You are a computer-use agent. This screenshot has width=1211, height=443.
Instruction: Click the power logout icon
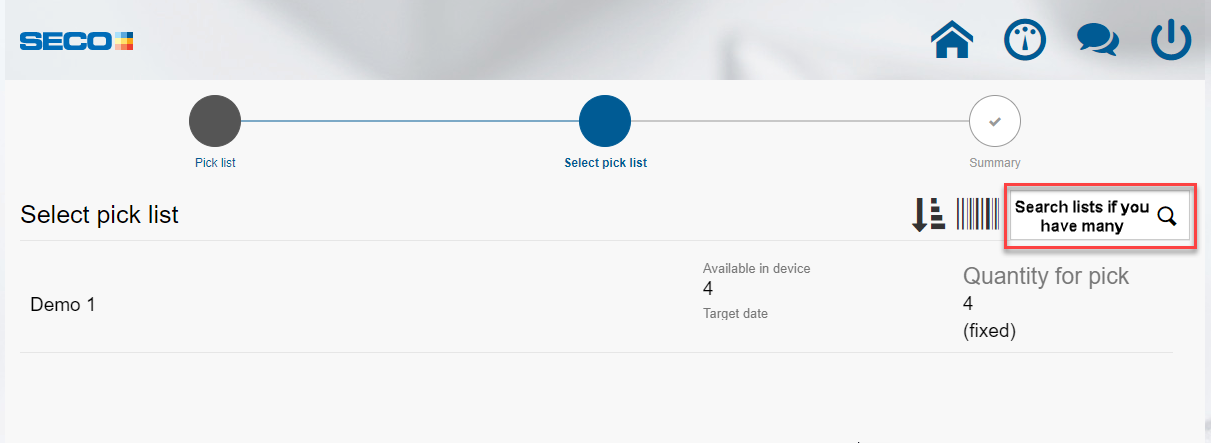[1171, 41]
